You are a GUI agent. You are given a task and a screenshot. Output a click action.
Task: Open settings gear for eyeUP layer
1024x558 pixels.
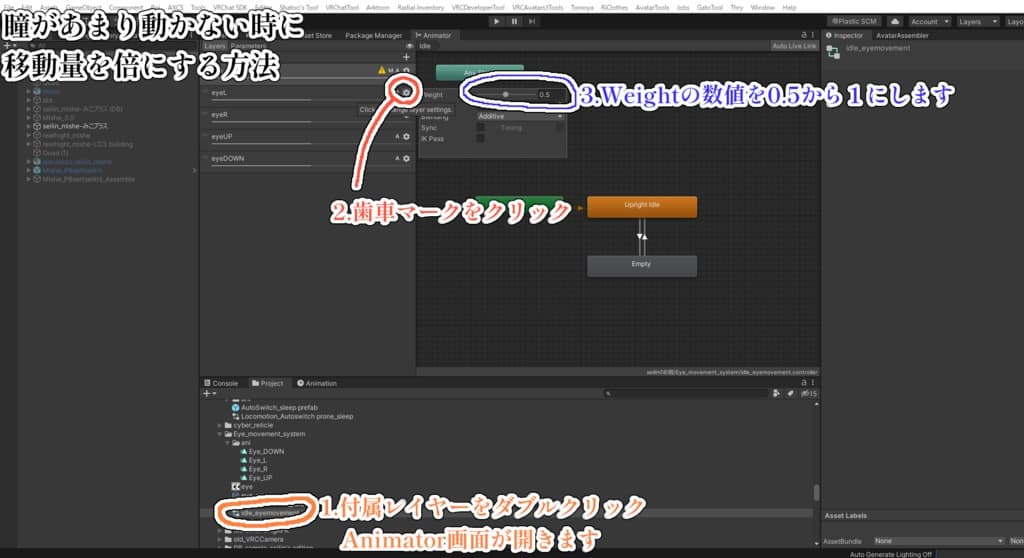(406, 137)
